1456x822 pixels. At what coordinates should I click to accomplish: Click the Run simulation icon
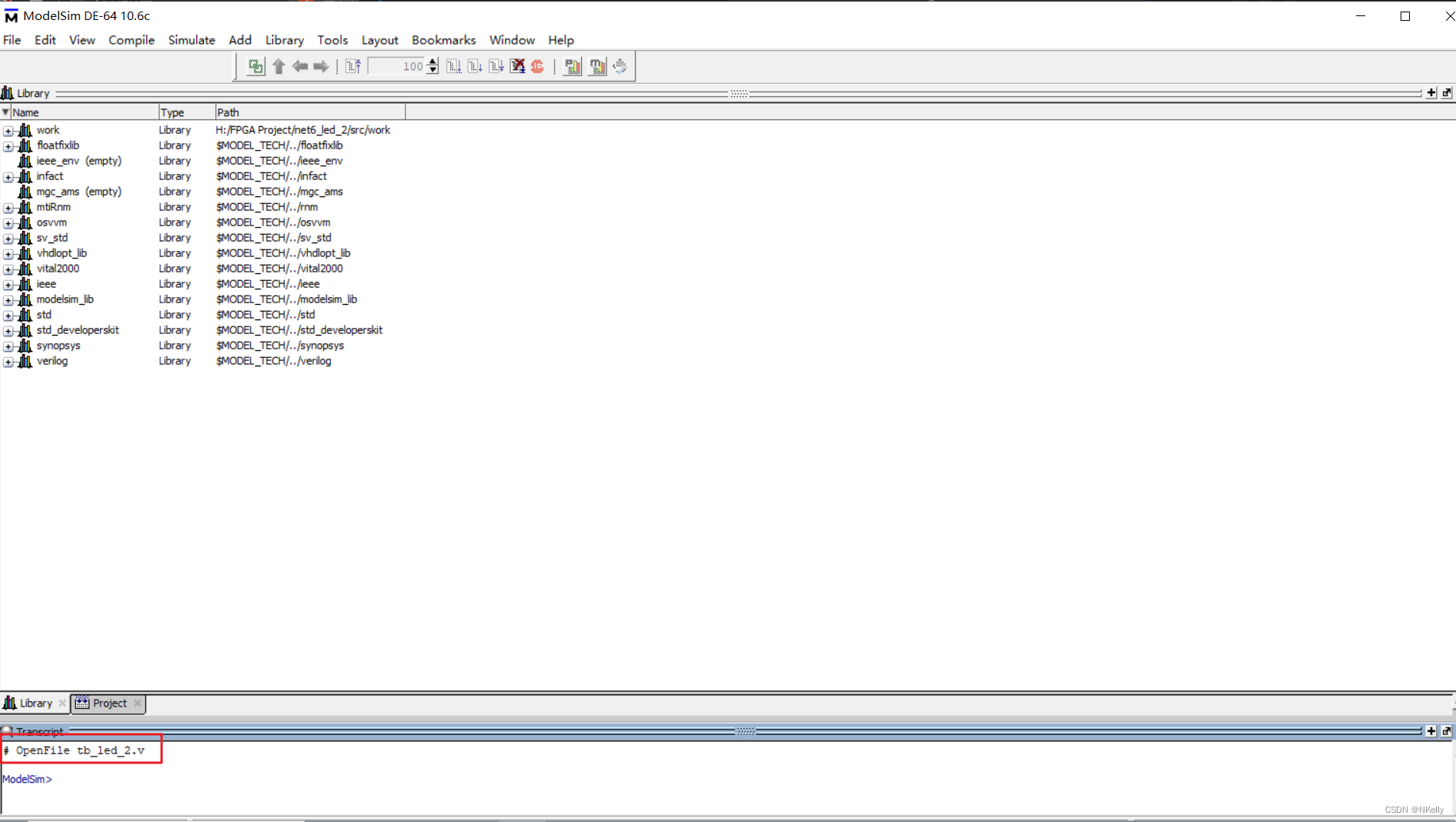coord(454,67)
